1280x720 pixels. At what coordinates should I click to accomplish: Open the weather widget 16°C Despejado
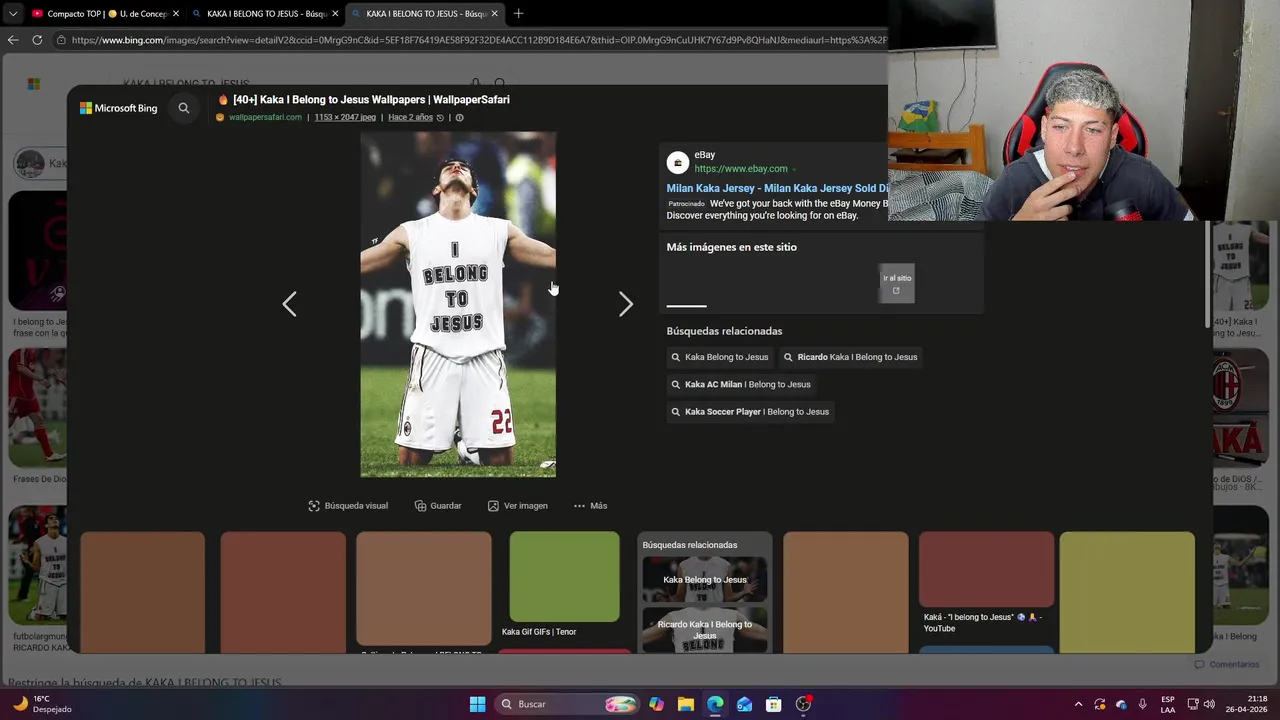pos(42,704)
